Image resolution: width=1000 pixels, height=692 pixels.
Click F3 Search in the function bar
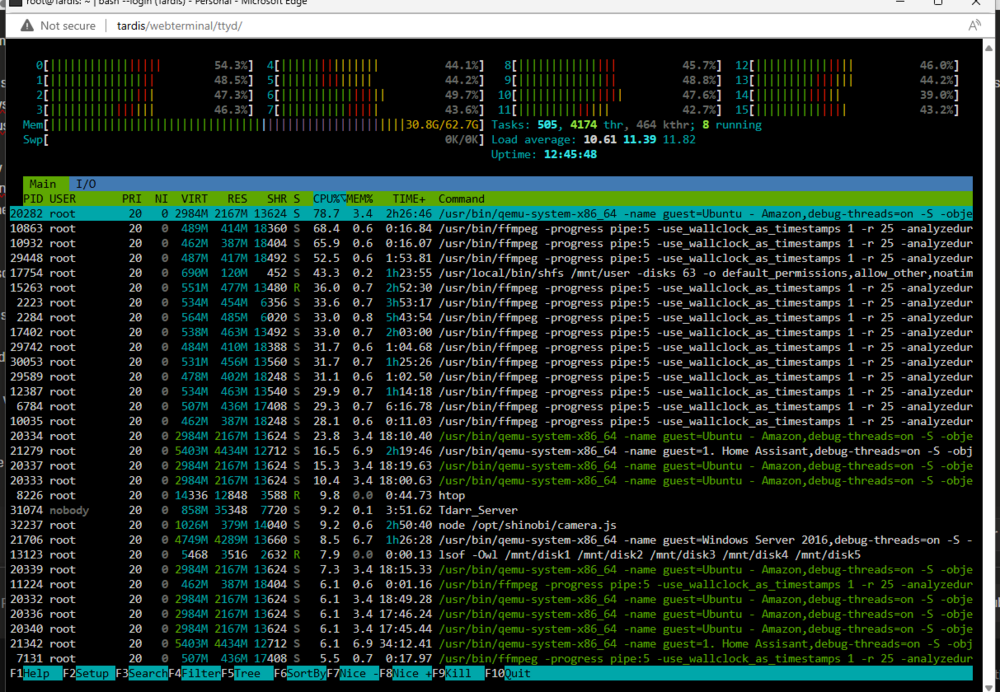pos(142,674)
